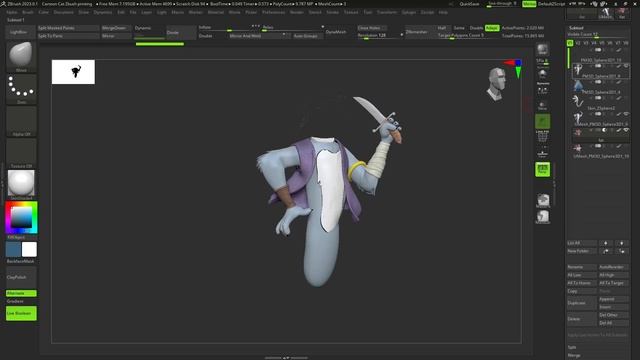Select the Skin_ZSphere2 subtool thumbnail
This screenshot has width=640, height=360.
pyautogui.click(x=578, y=102)
